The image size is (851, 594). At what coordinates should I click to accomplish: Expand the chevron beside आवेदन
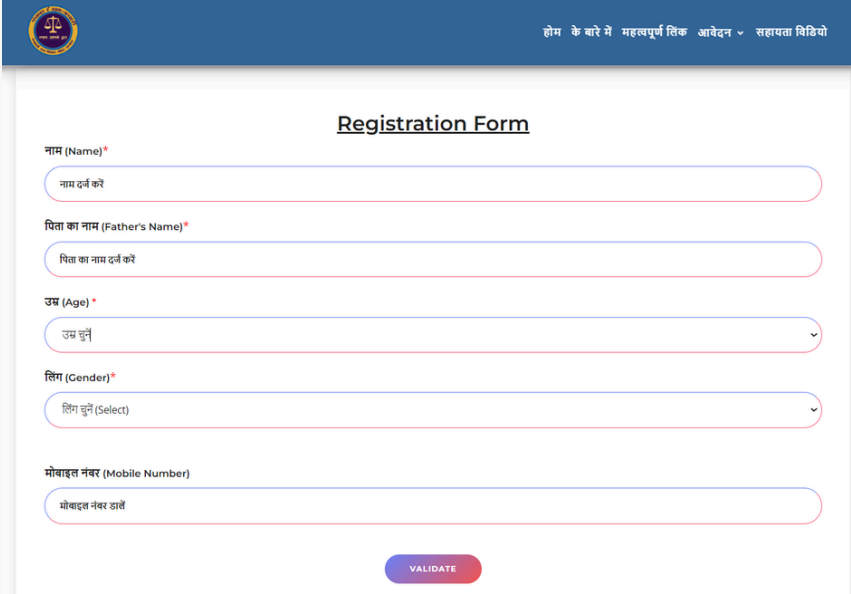tap(740, 33)
